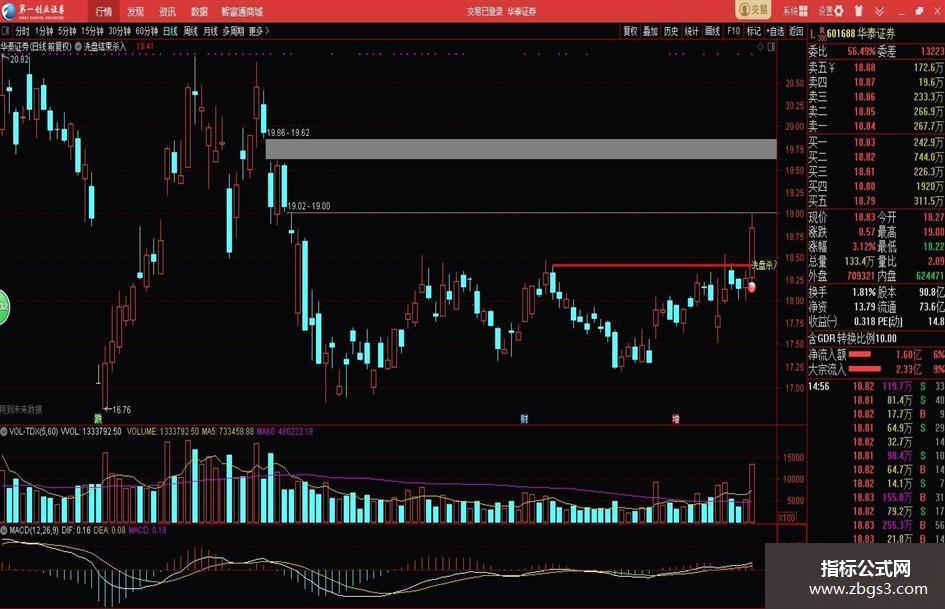Click the First Capital Securities logo
The width and height of the screenshot is (945, 609).
coord(34,11)
